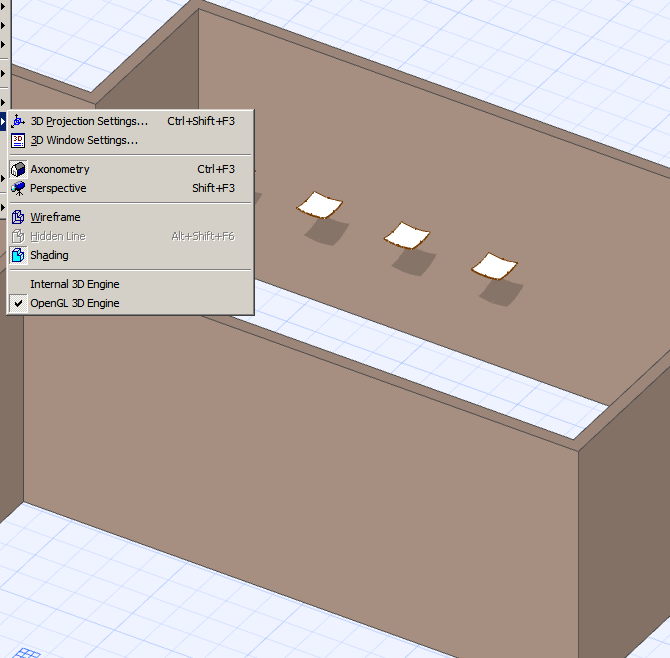The height and width of the screenshot is (658, 670).
Task: Open 3D Projection Settings menu entry
Action: [x=130, y=121]
